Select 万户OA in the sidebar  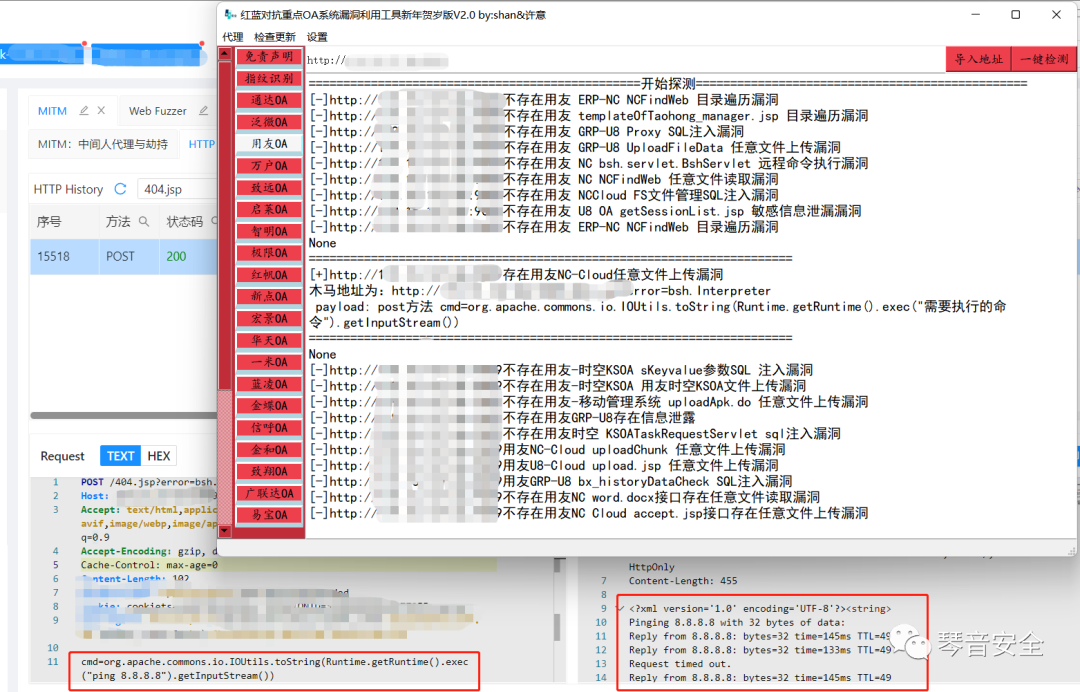coord(269,166)
